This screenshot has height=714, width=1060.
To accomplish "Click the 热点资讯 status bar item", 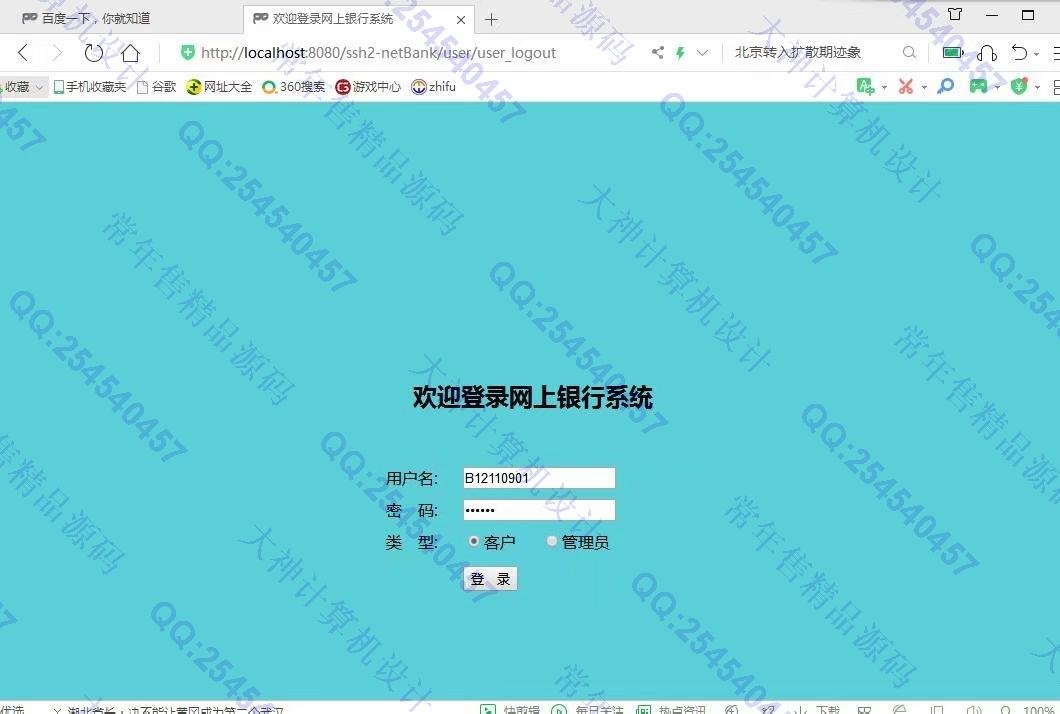I will click(x=671, y=709).
